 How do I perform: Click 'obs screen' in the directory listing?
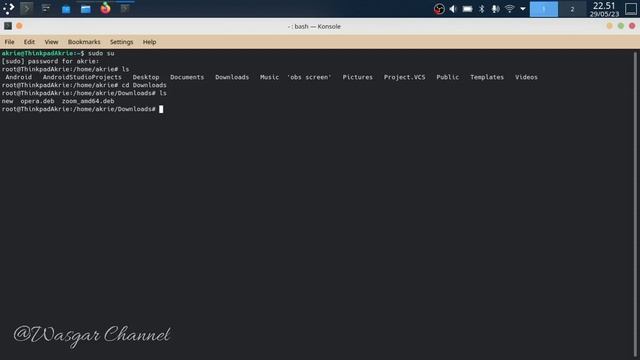click(309, 77)
